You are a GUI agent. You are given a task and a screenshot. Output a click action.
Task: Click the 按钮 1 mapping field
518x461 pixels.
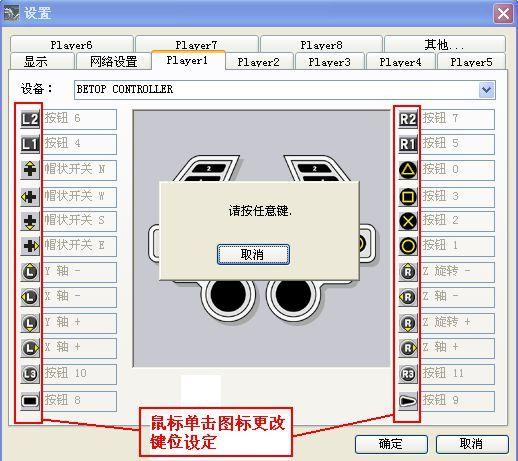coord(457,246)
